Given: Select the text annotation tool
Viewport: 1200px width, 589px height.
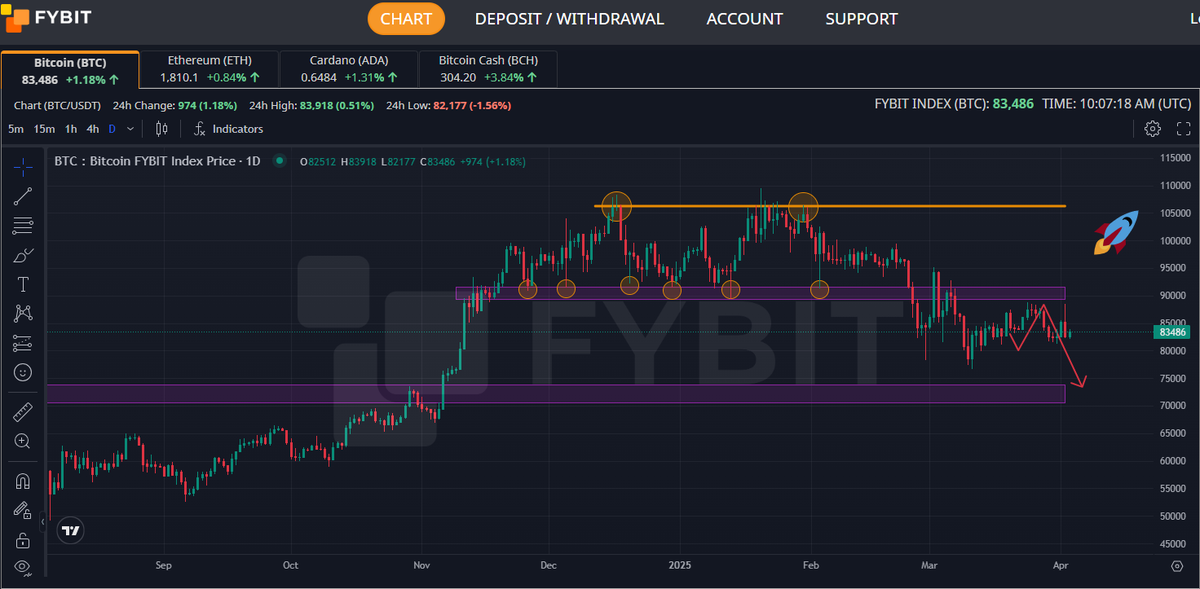Looking at the screenshot, I should (x=23, y=284).
